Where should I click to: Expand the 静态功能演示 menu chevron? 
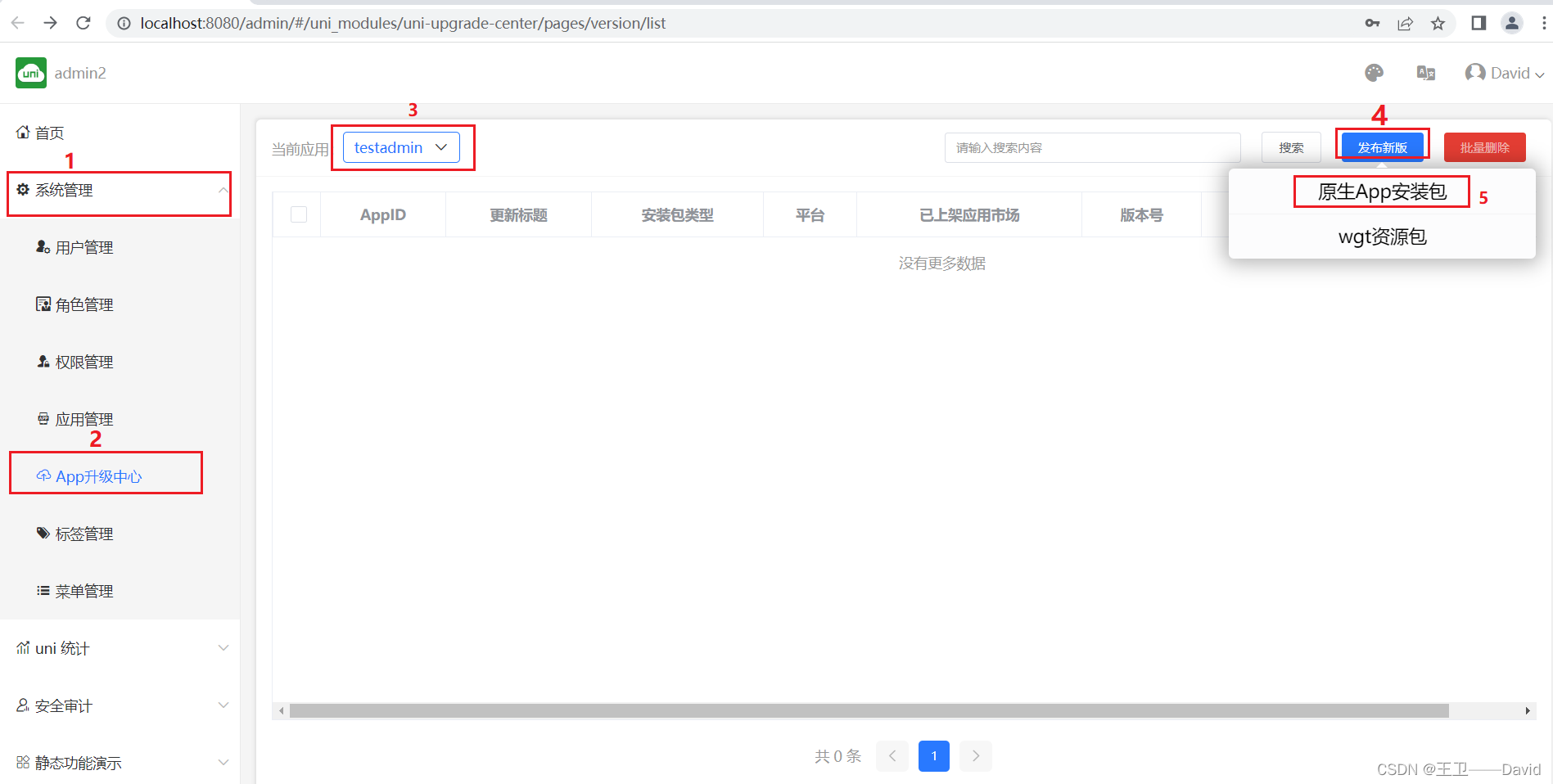pyautogui.click(x=223, y=763)
